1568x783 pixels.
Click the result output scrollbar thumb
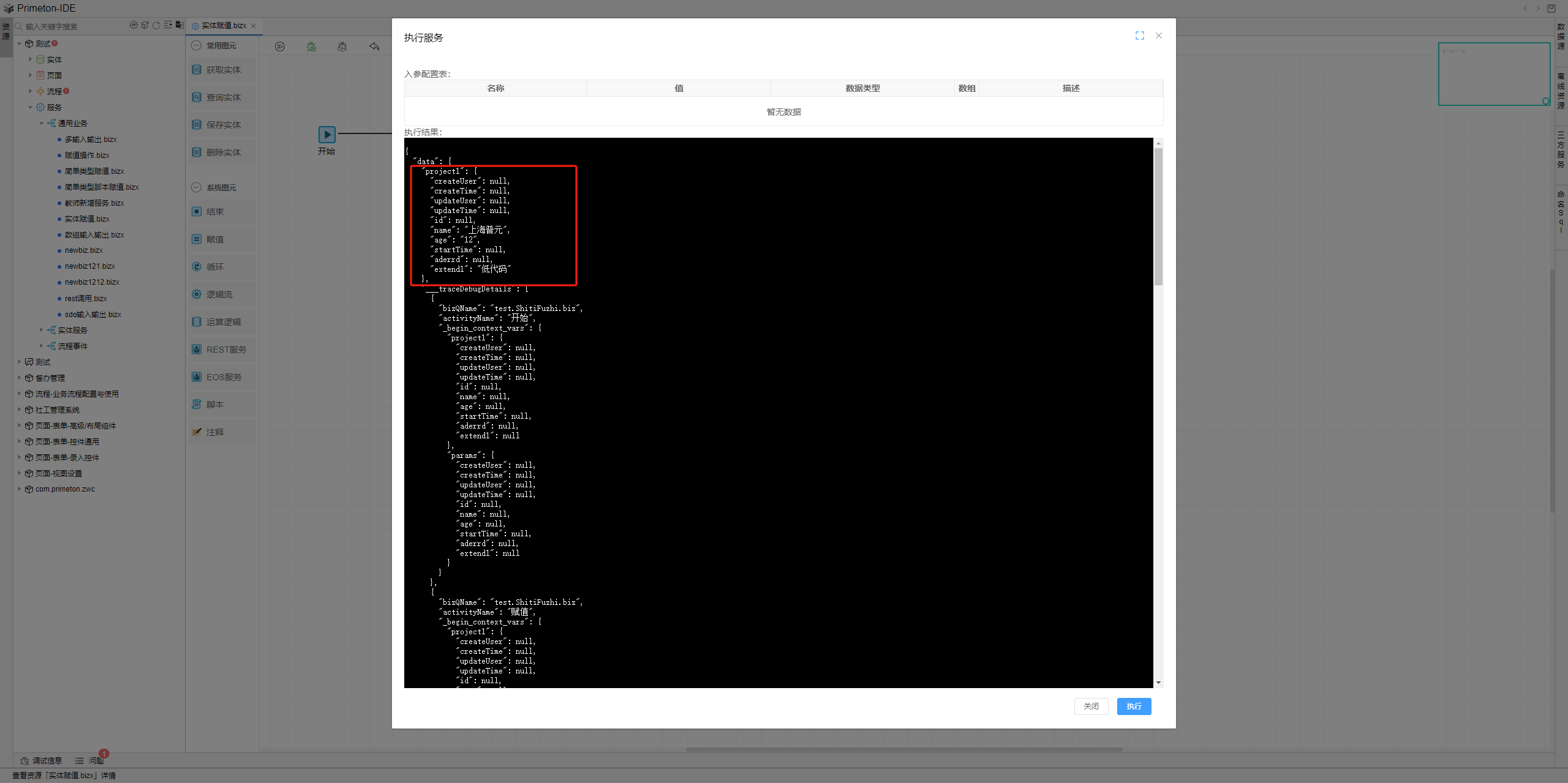click(x=1158, y=217)
